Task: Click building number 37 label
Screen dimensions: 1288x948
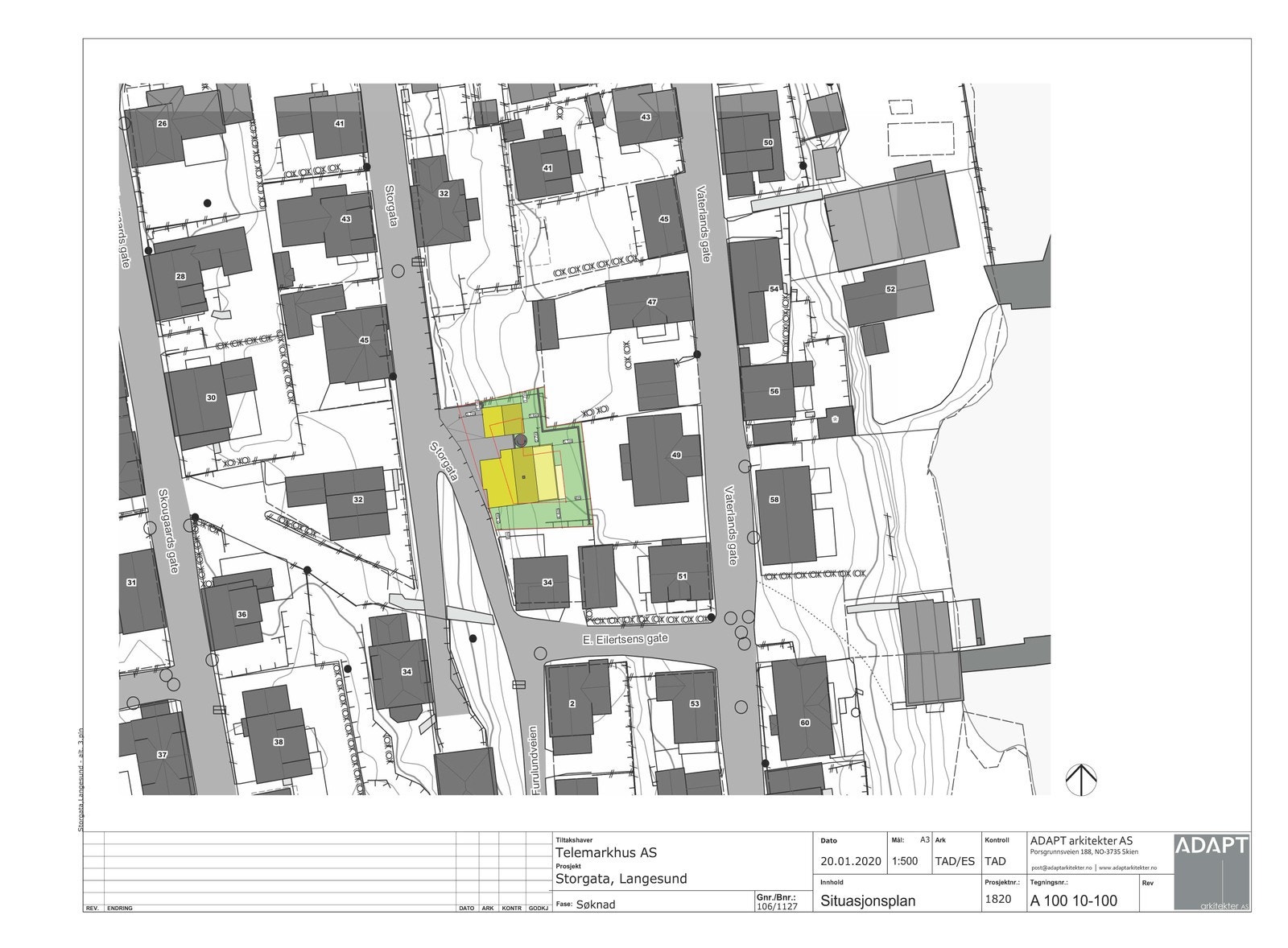Action: tap(162, 754)
